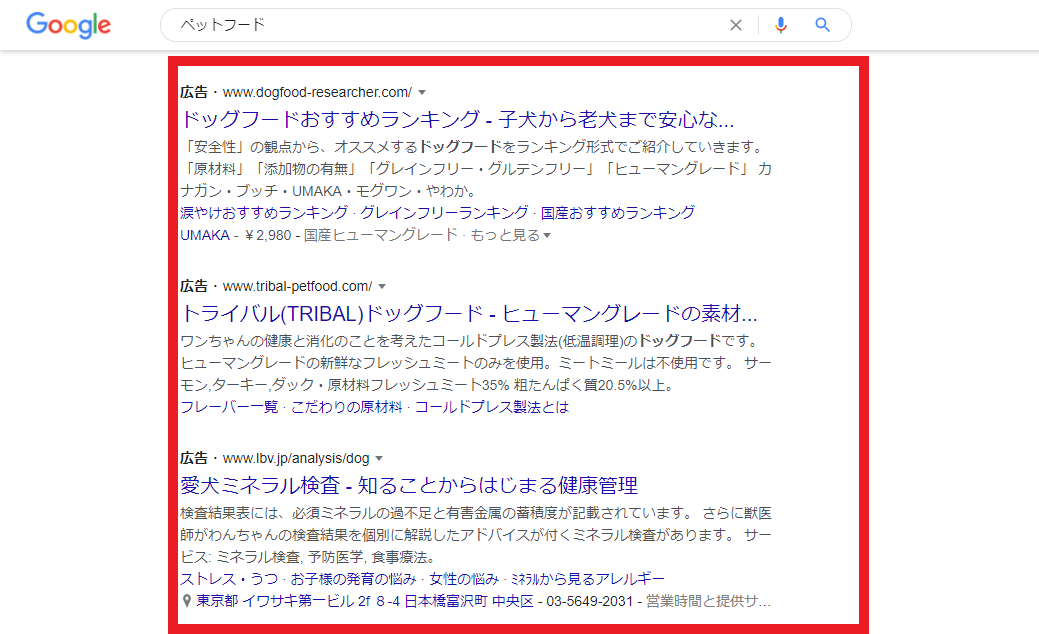The image size is (1039, 634).
Task: Click the Google logo
Action: click(68, 25)
